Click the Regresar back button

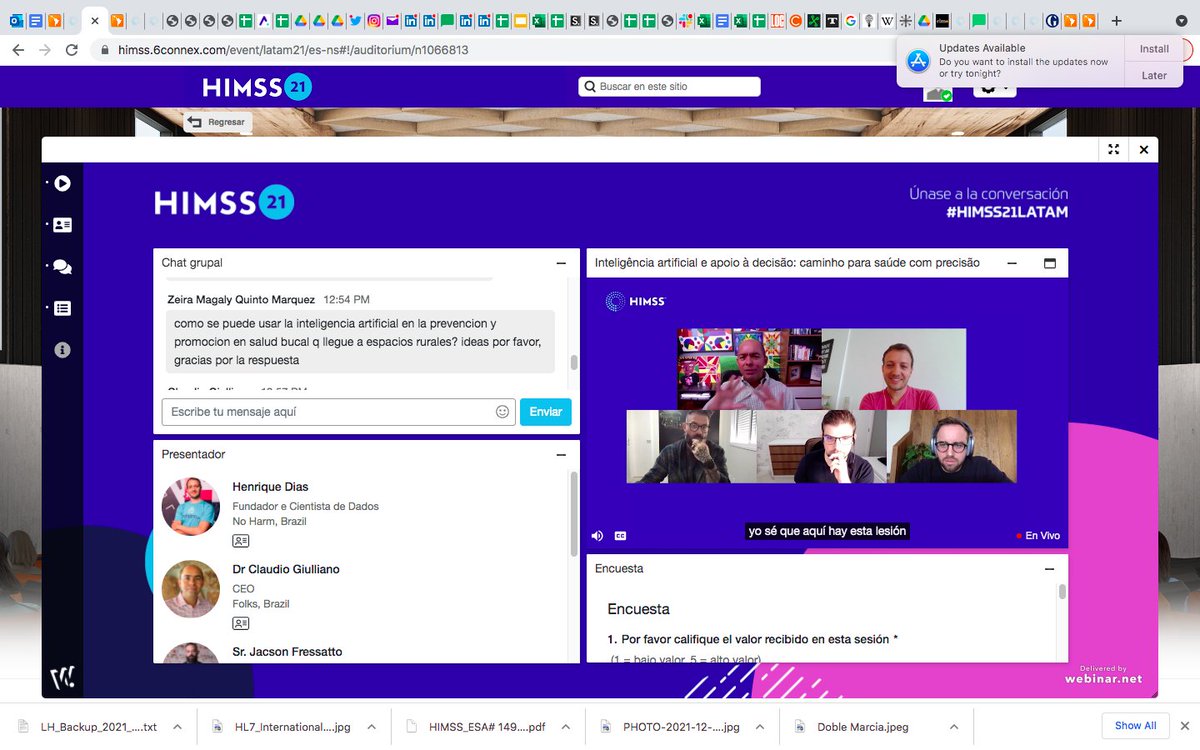click(216, 122)
